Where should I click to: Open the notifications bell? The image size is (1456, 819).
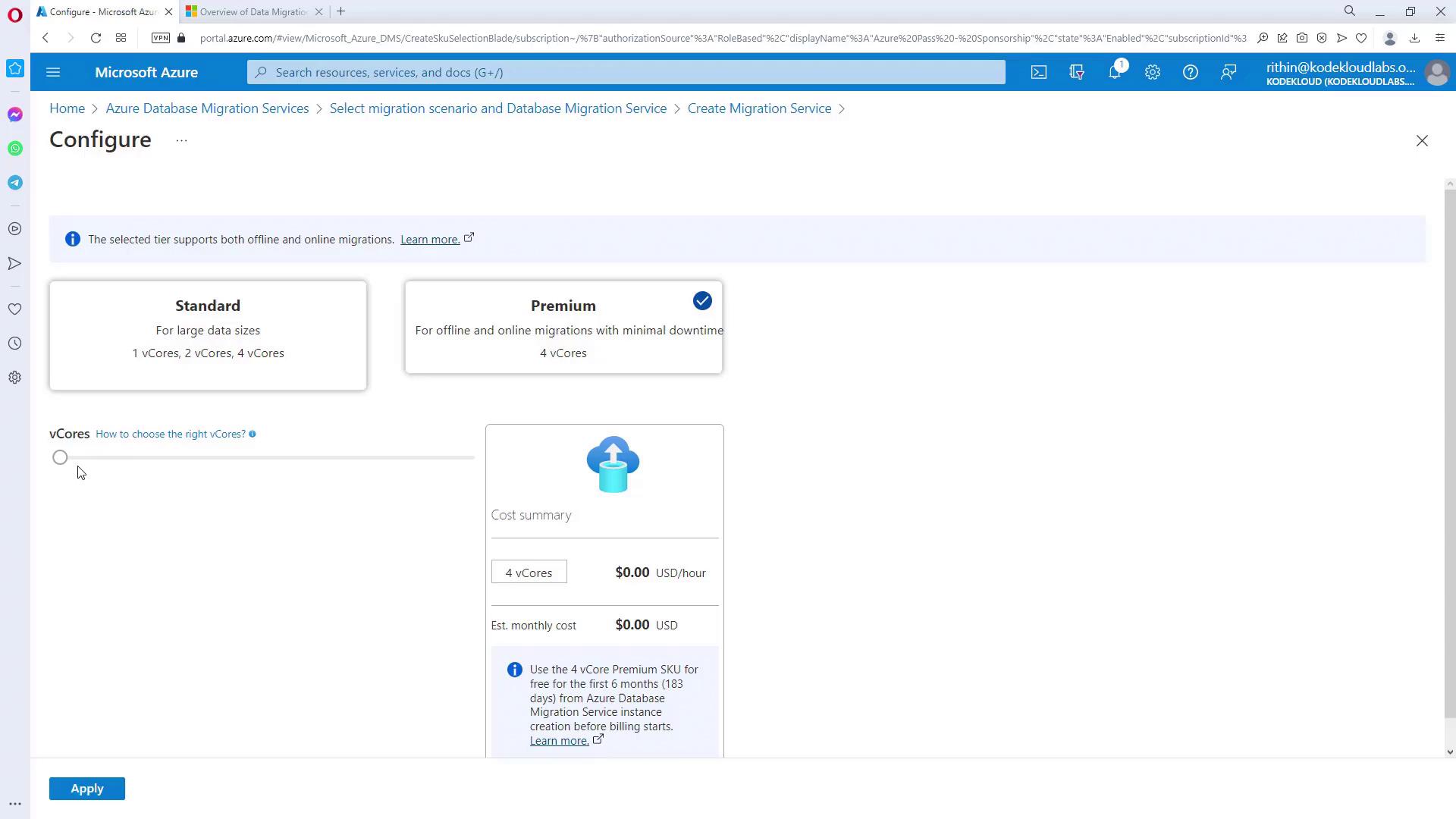[x=1114, y=72]
